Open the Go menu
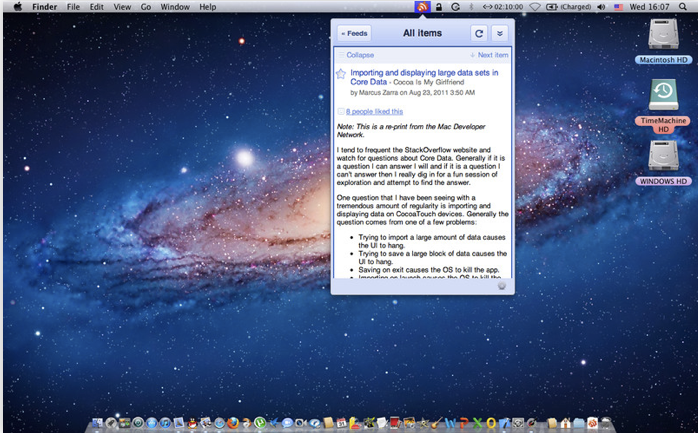 point(146,7)
